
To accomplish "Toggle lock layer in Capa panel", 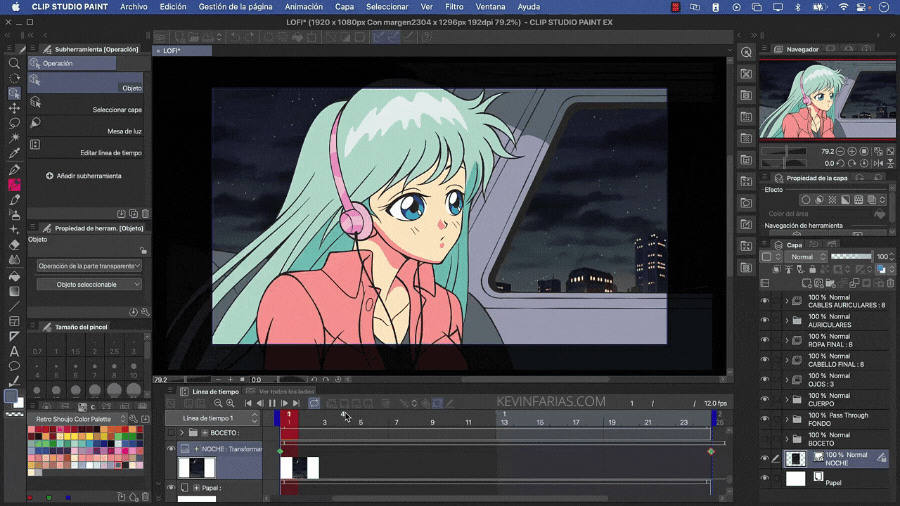I will coord(812,269).
